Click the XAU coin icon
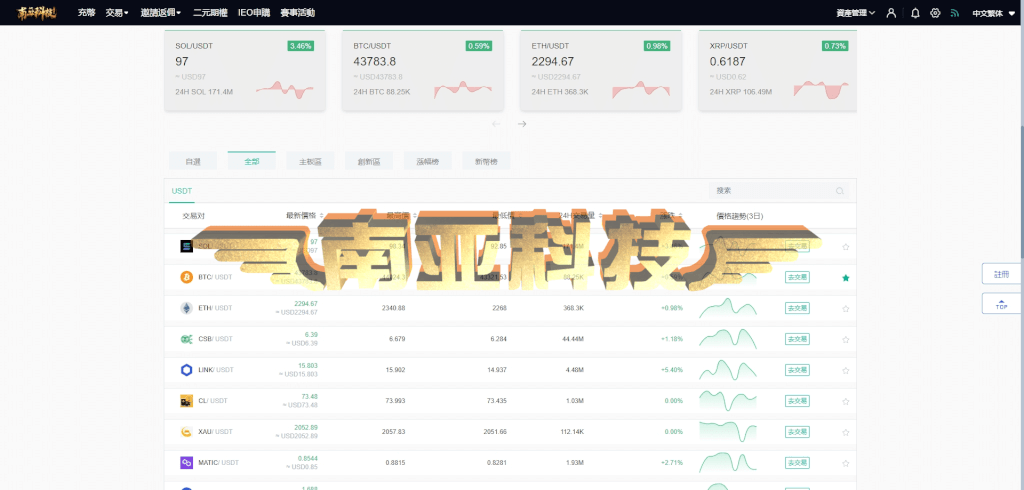 (x=187, y=432)
